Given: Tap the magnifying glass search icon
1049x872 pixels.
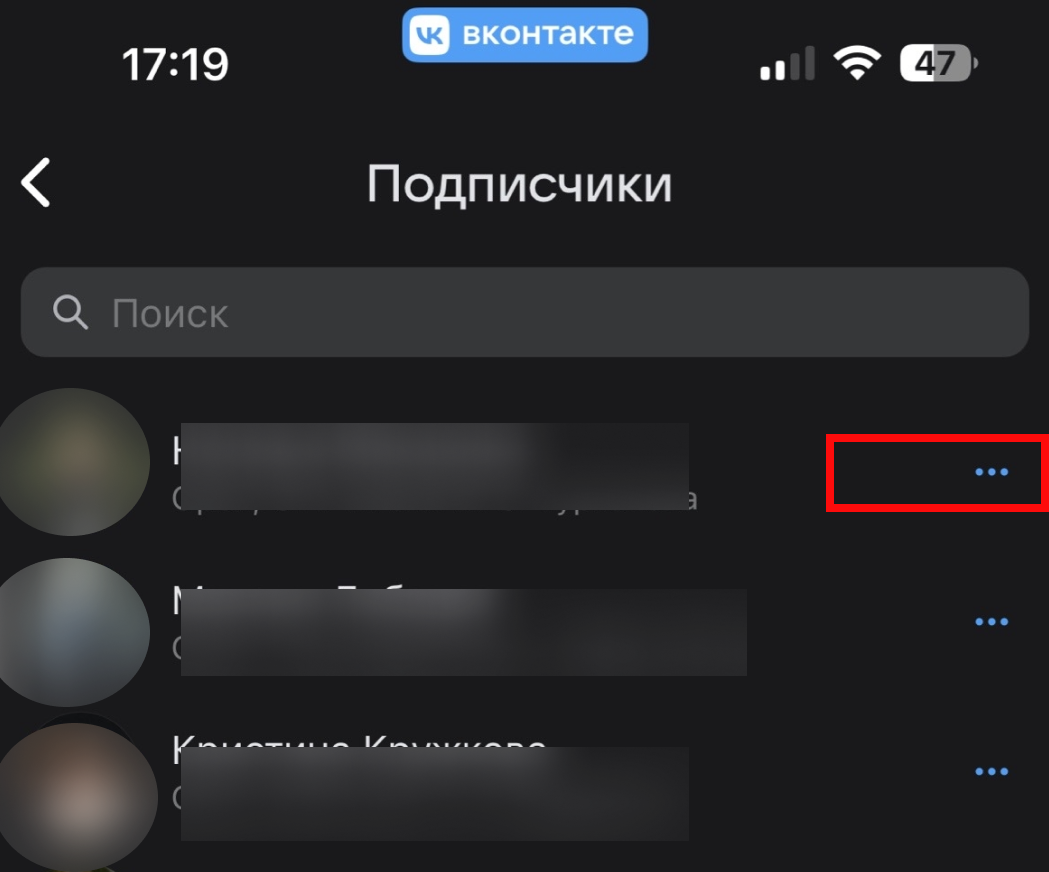Looking at the screenshot, I should (70, 312).
